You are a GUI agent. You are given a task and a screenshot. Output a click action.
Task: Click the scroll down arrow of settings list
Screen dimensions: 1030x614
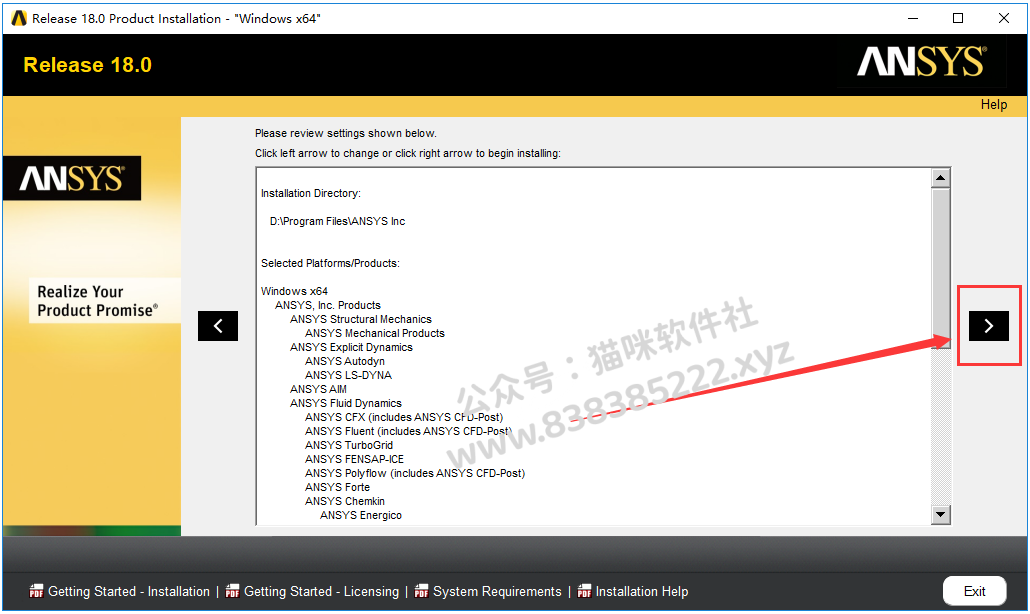(941, 515)
